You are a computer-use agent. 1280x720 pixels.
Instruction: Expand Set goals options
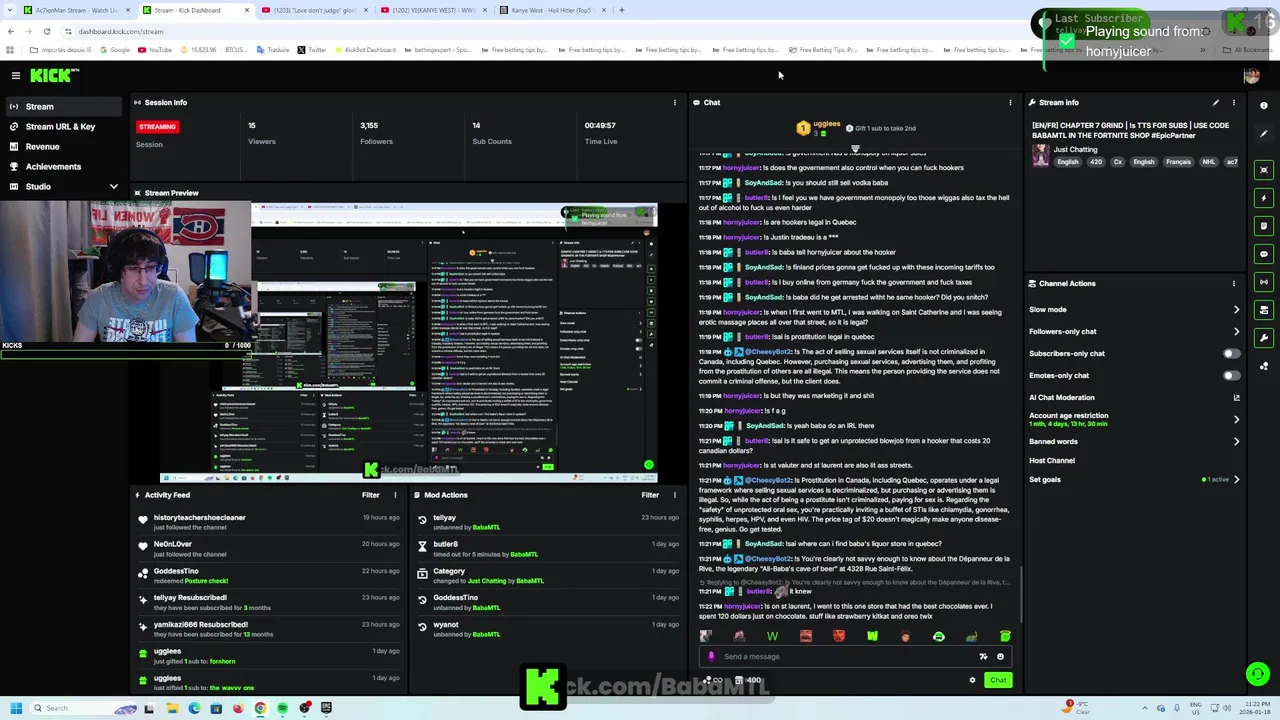pyautogui.click(x=1236, y=479)
